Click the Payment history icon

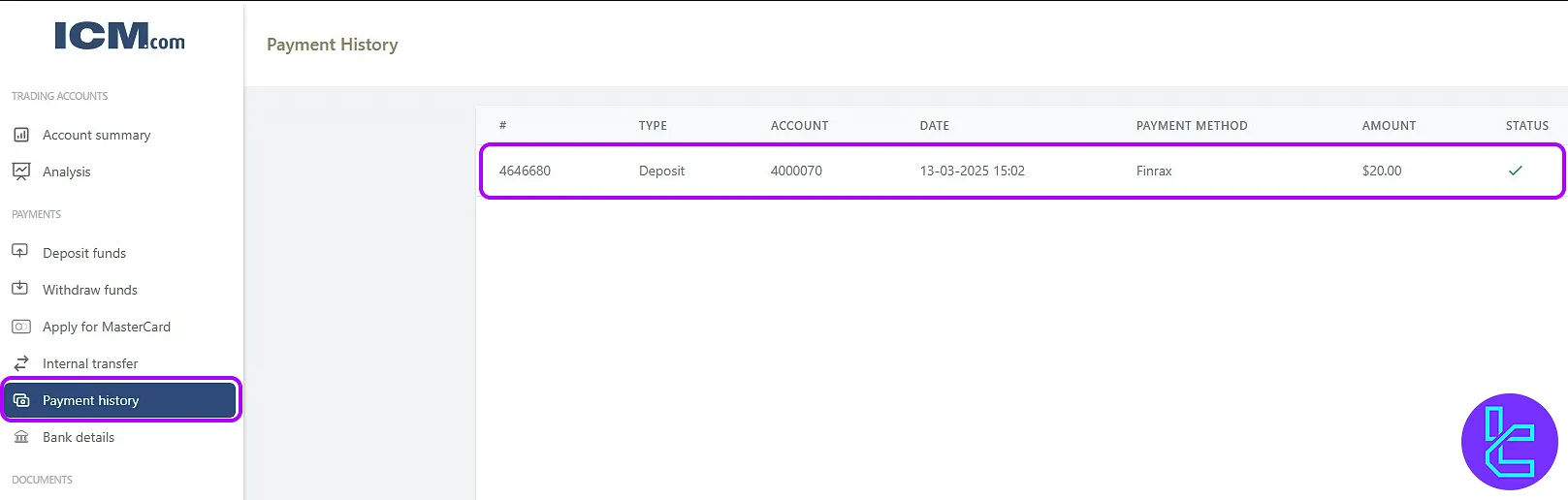pyautogui.click(x=21, y=400)
